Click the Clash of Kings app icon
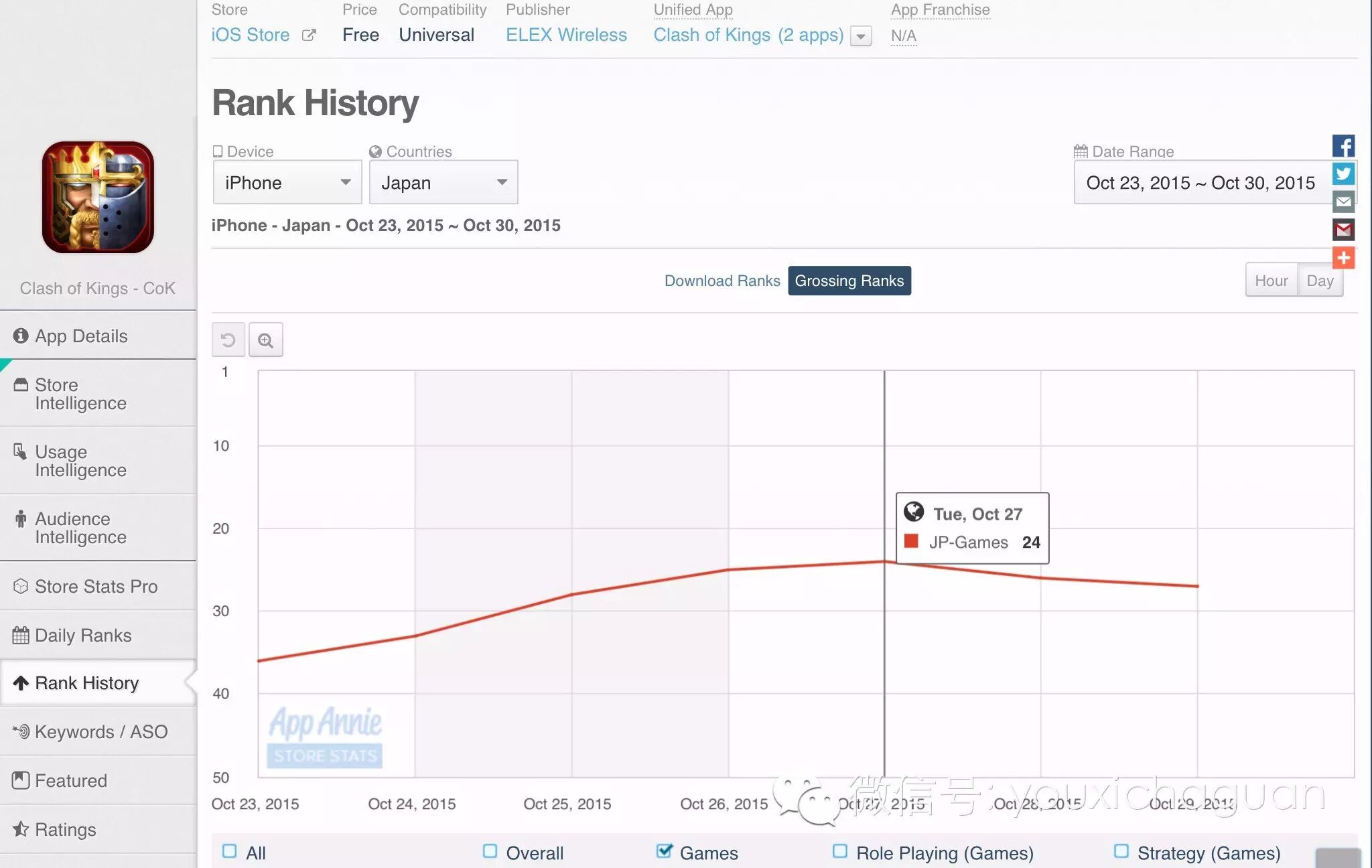This screenshot has height=868, width=1372. pyautogui.click(x=98, y=197)
